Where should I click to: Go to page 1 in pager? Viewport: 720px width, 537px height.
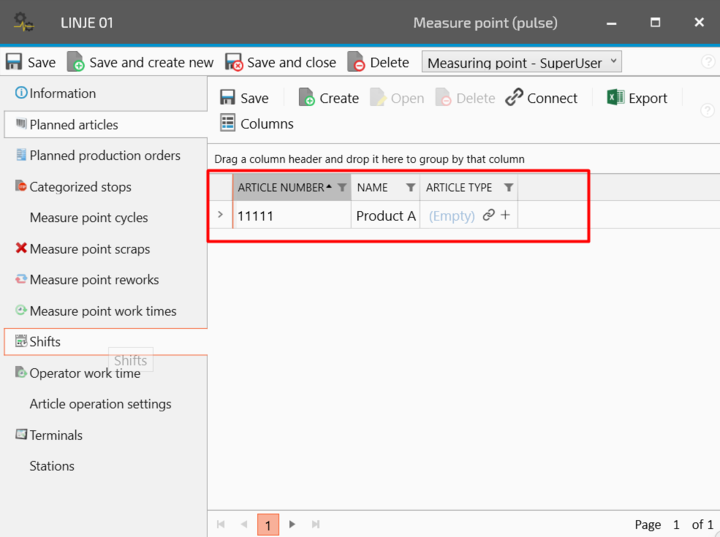pyautogui.click(x=267, y=524)
